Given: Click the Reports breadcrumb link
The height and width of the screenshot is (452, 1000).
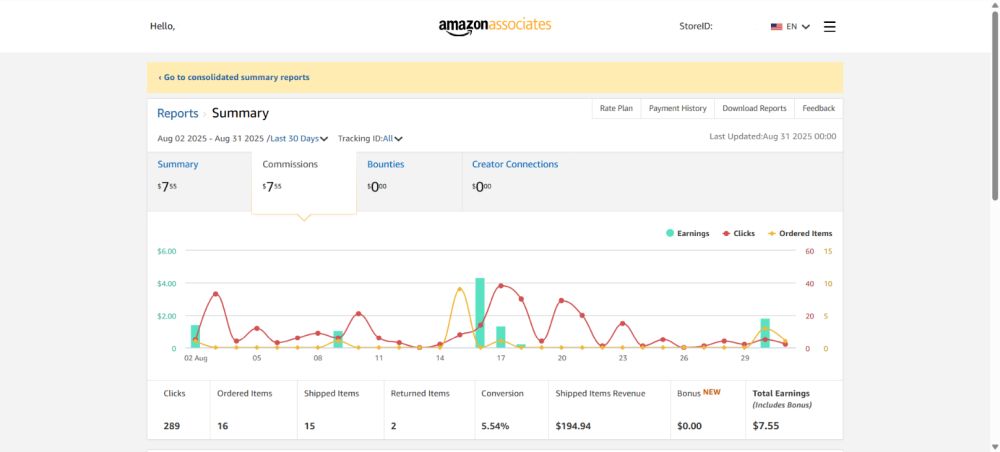Looking at the screenshot, I should tap(178, 113).
